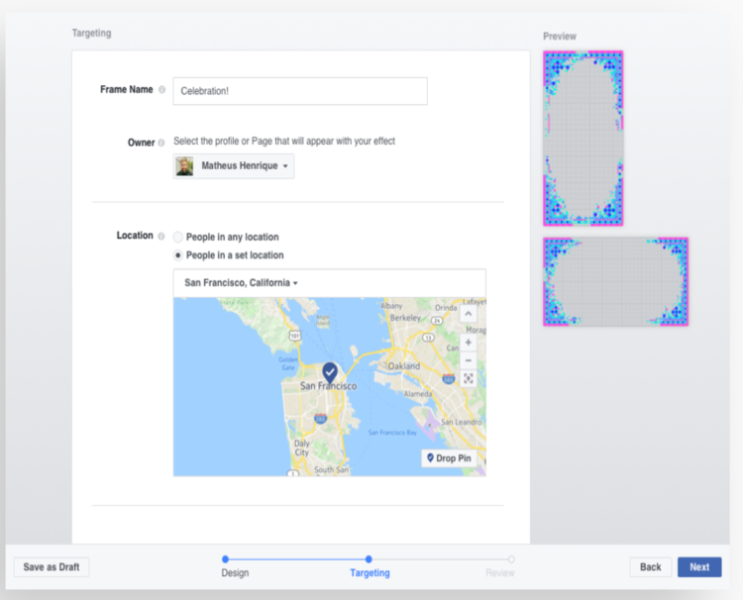Viewport: 743px width, 600px height.
Task: Go to the Review step
Action: click(500, 573)
